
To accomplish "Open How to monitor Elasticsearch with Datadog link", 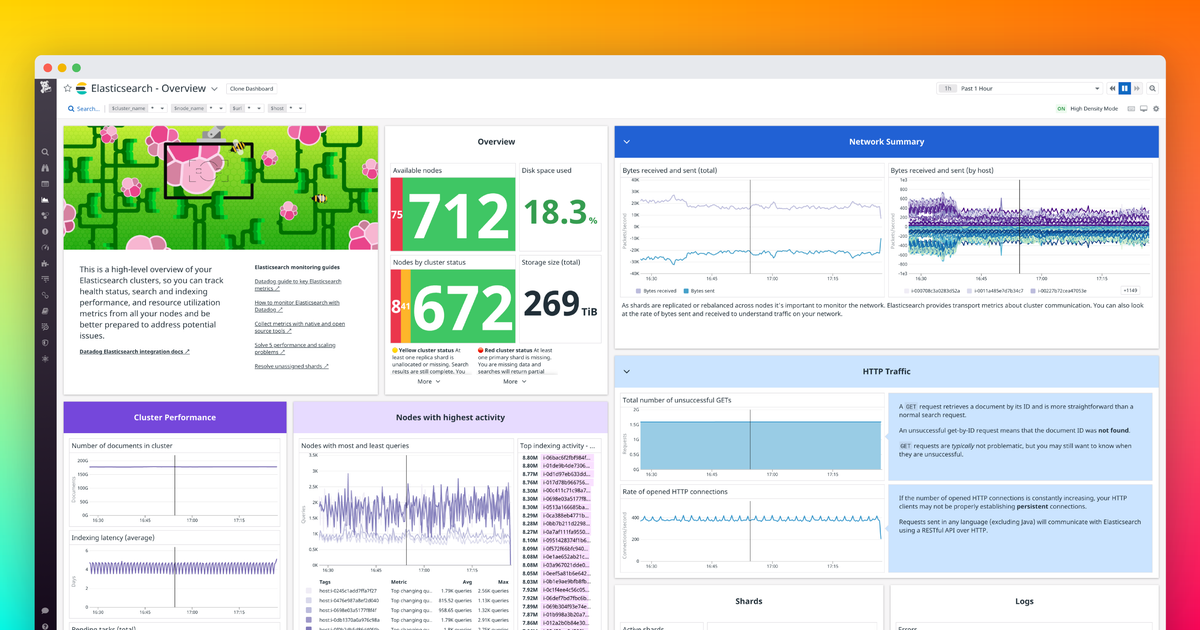I will [297, 306].
